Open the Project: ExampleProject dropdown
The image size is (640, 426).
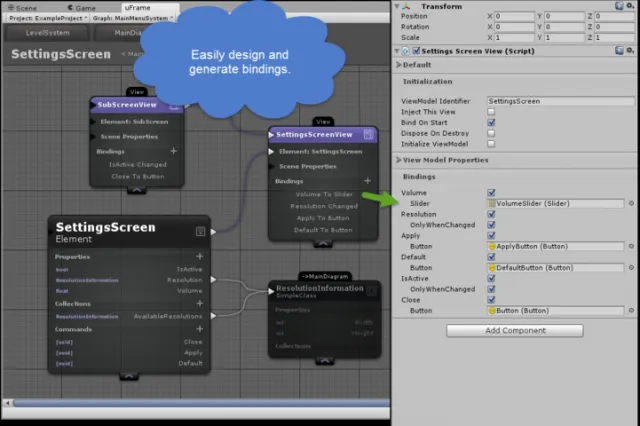(48, 18)
